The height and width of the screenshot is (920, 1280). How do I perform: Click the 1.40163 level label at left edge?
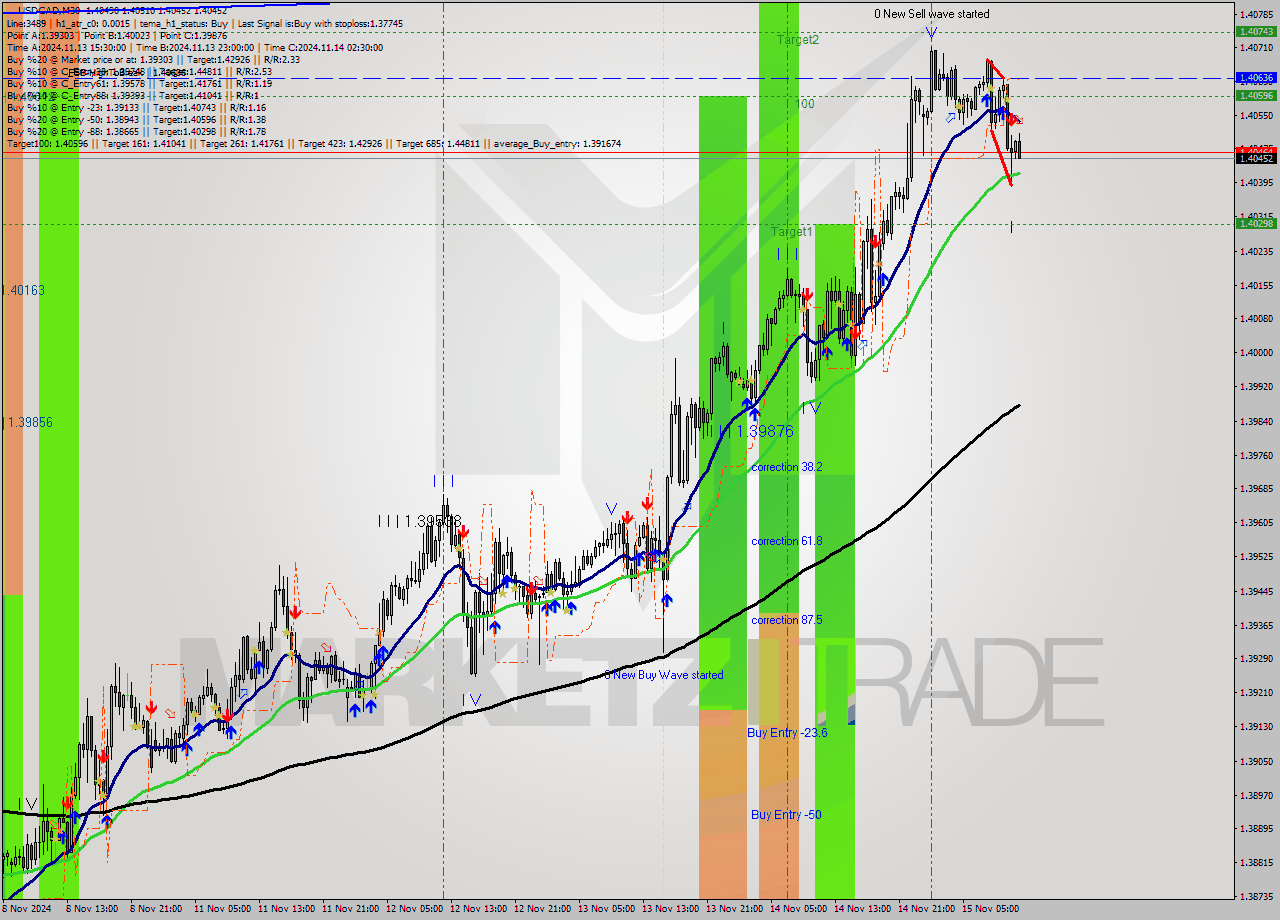24,290
